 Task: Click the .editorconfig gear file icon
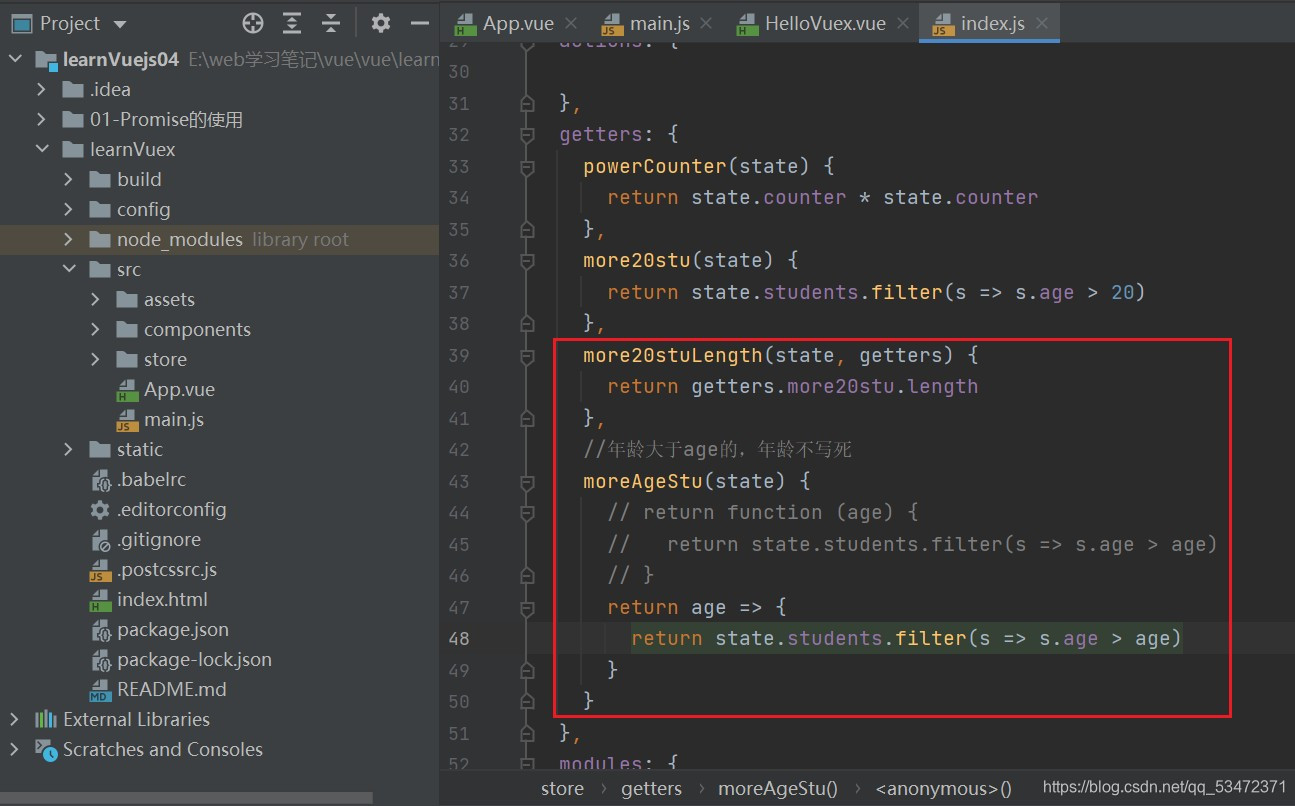coord(100,509)
